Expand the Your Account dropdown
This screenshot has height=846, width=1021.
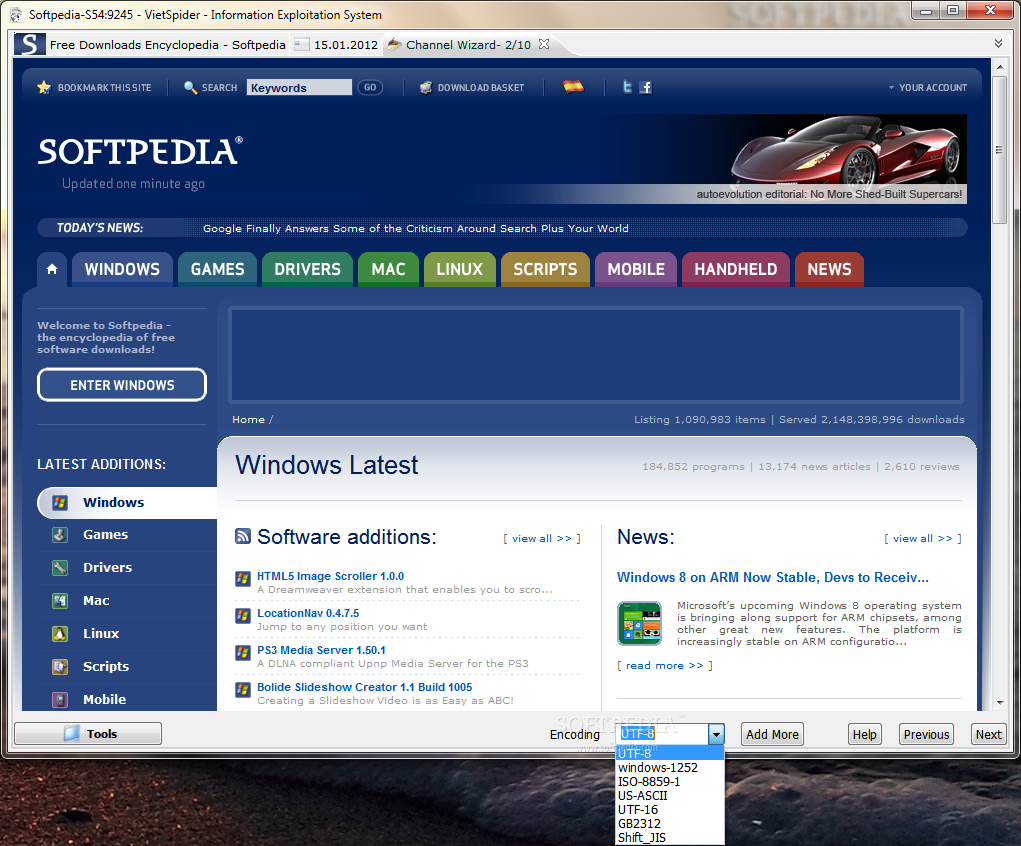point(928,87)
